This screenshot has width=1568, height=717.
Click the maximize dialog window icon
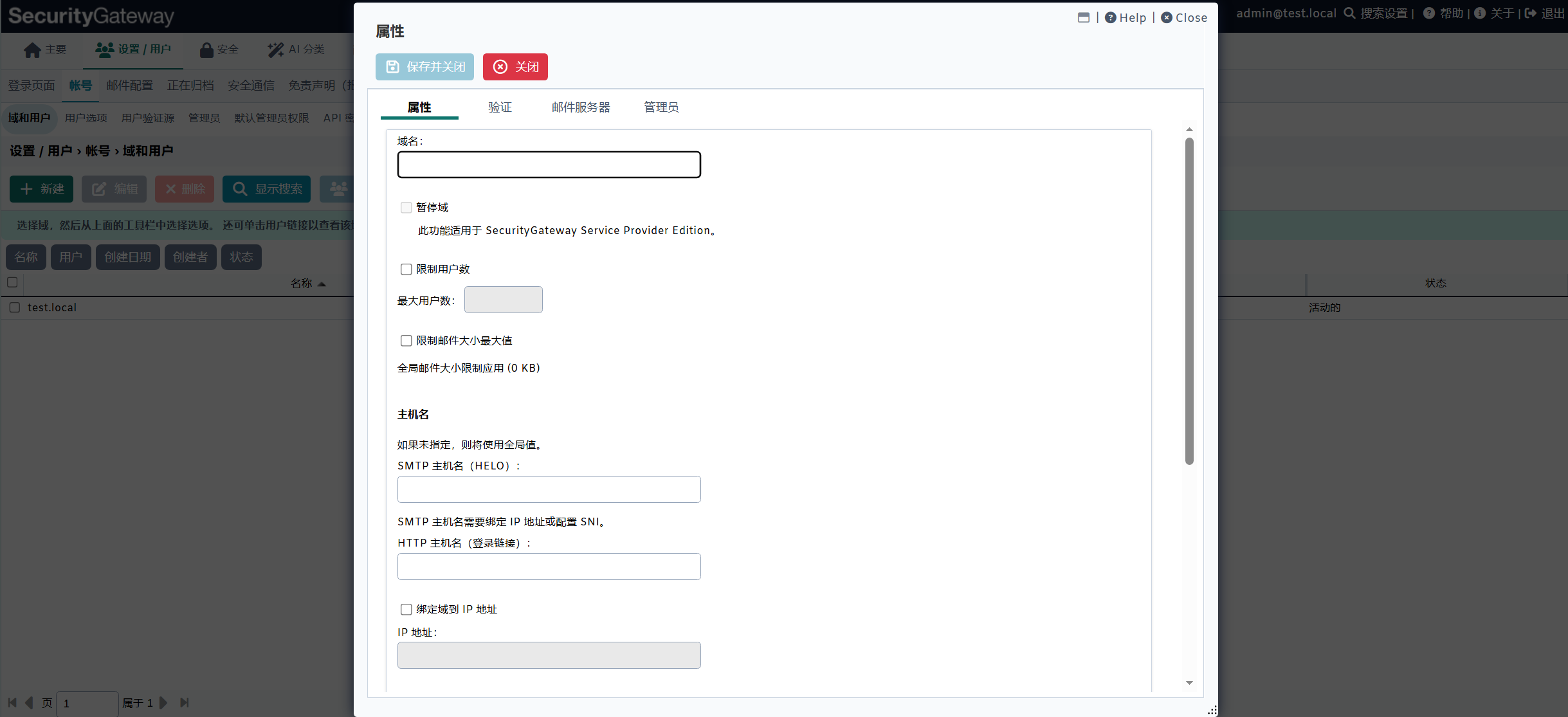point(1084,17)
